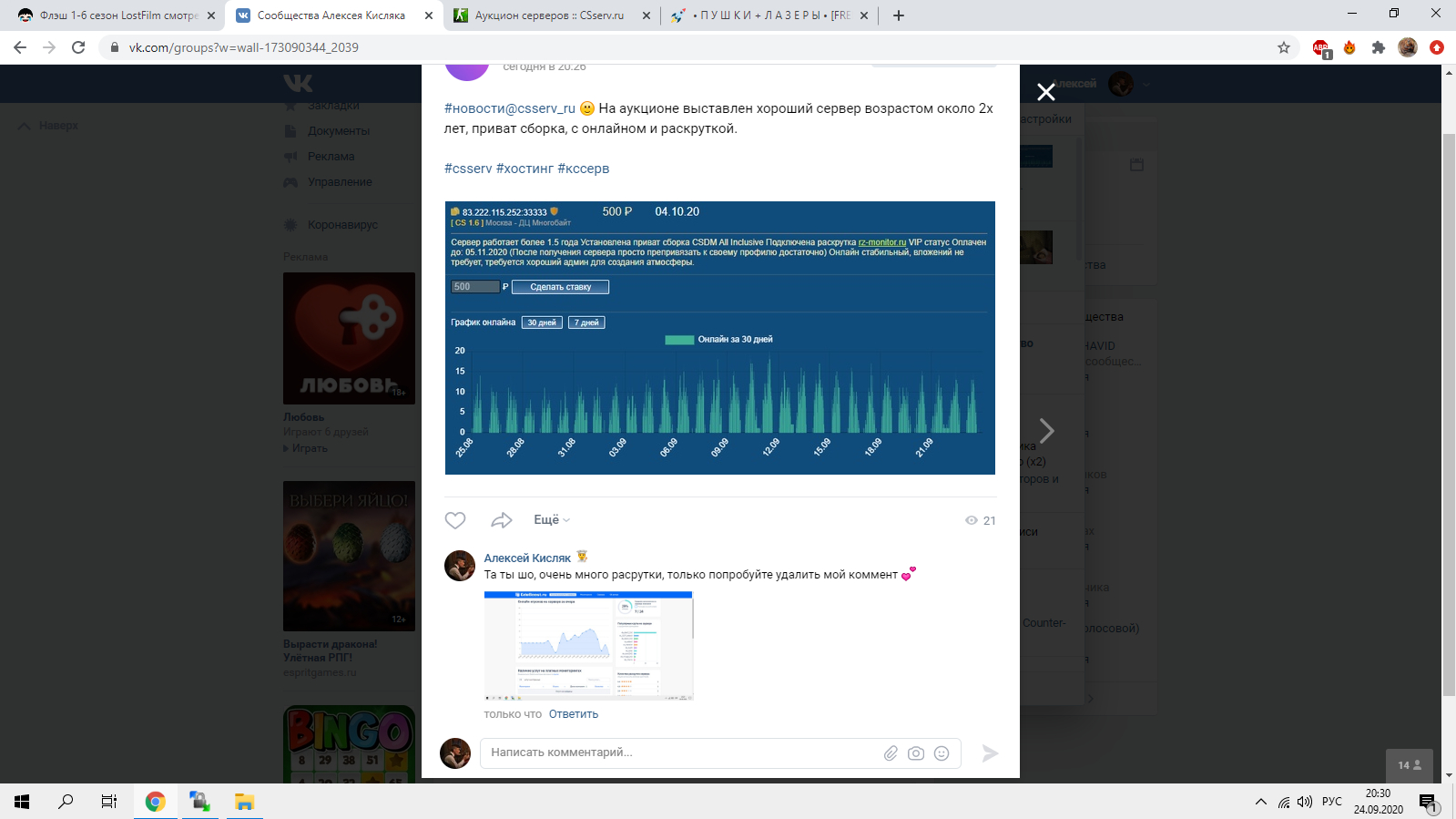Open Task View on taskbar
1456x819 pixels.
click(109, 802)
